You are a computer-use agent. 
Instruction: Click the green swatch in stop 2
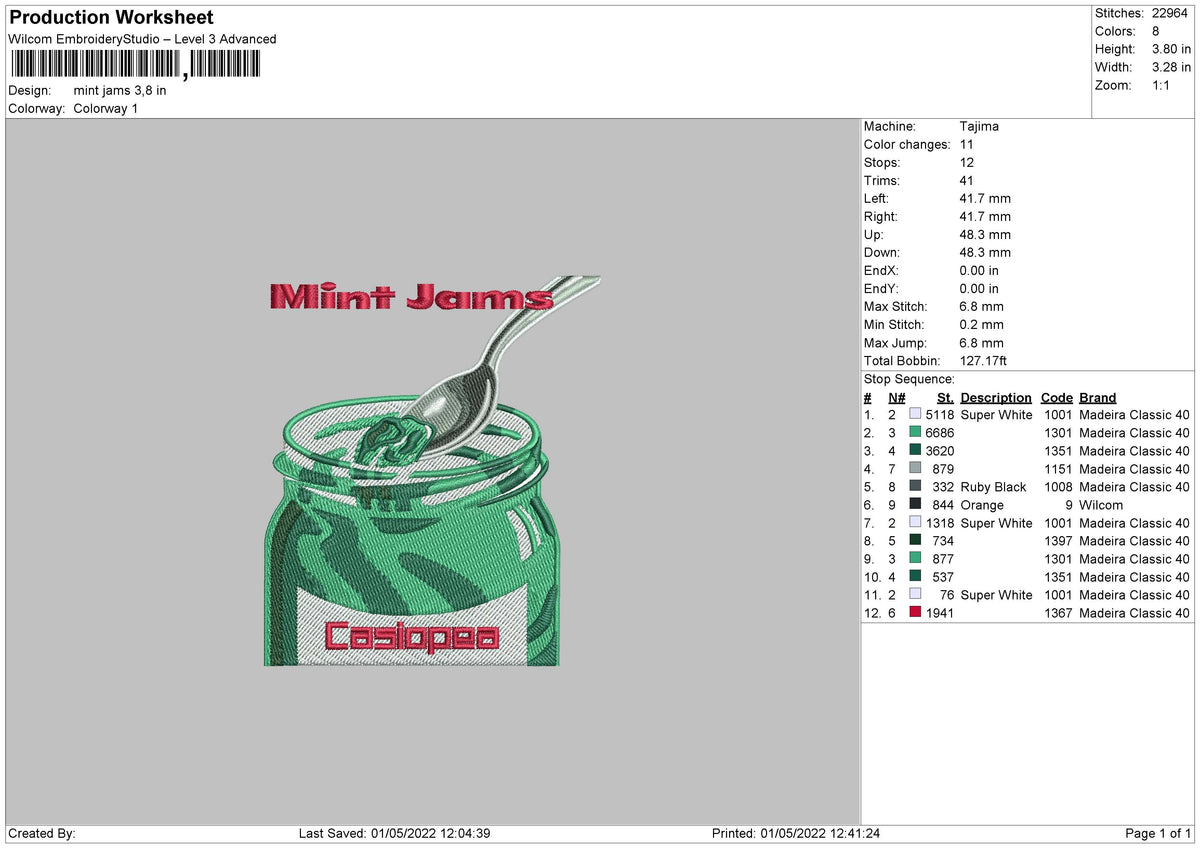coord(915,433)
